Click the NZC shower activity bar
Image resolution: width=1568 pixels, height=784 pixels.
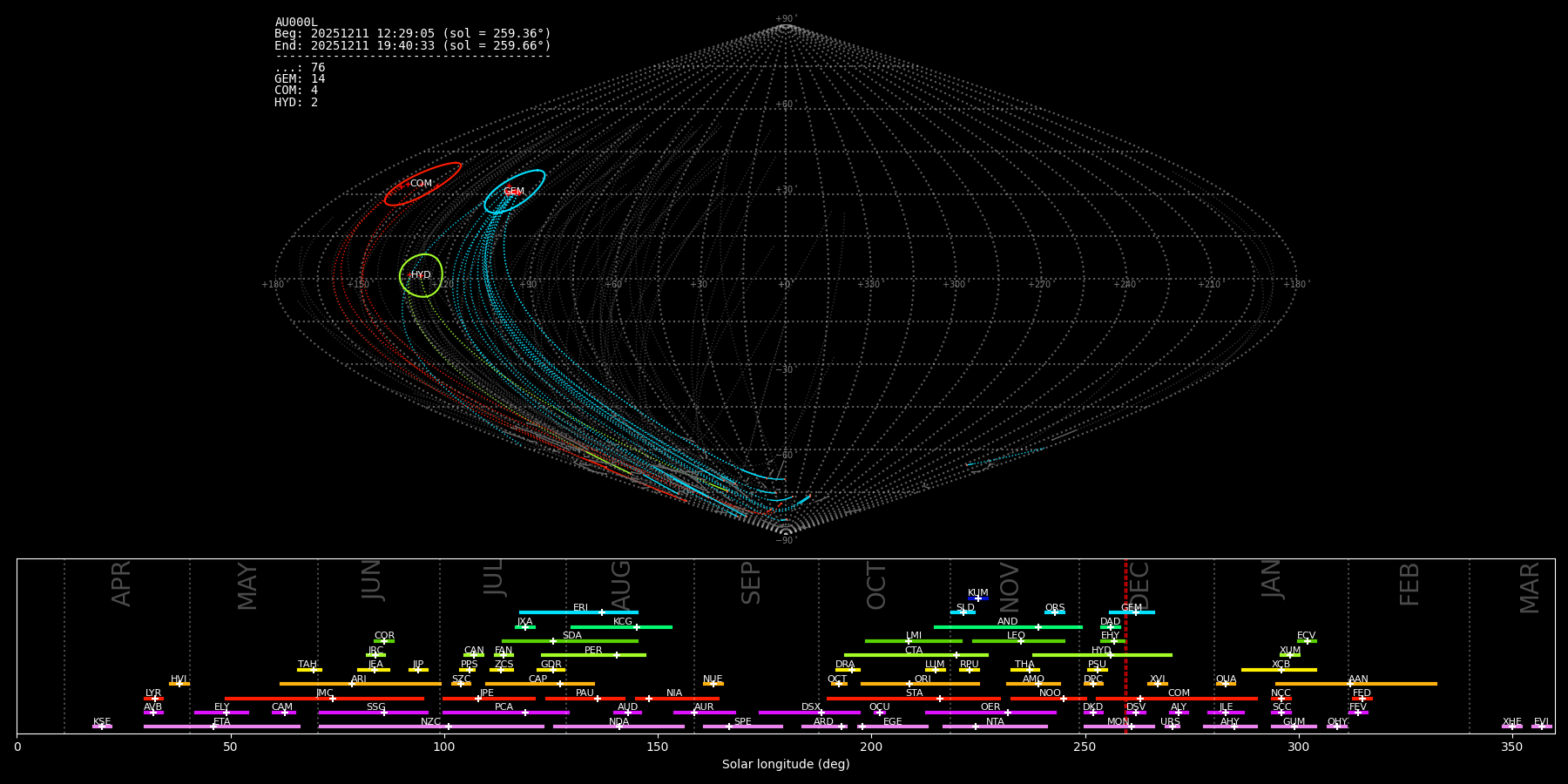click(x=430, y=727)
